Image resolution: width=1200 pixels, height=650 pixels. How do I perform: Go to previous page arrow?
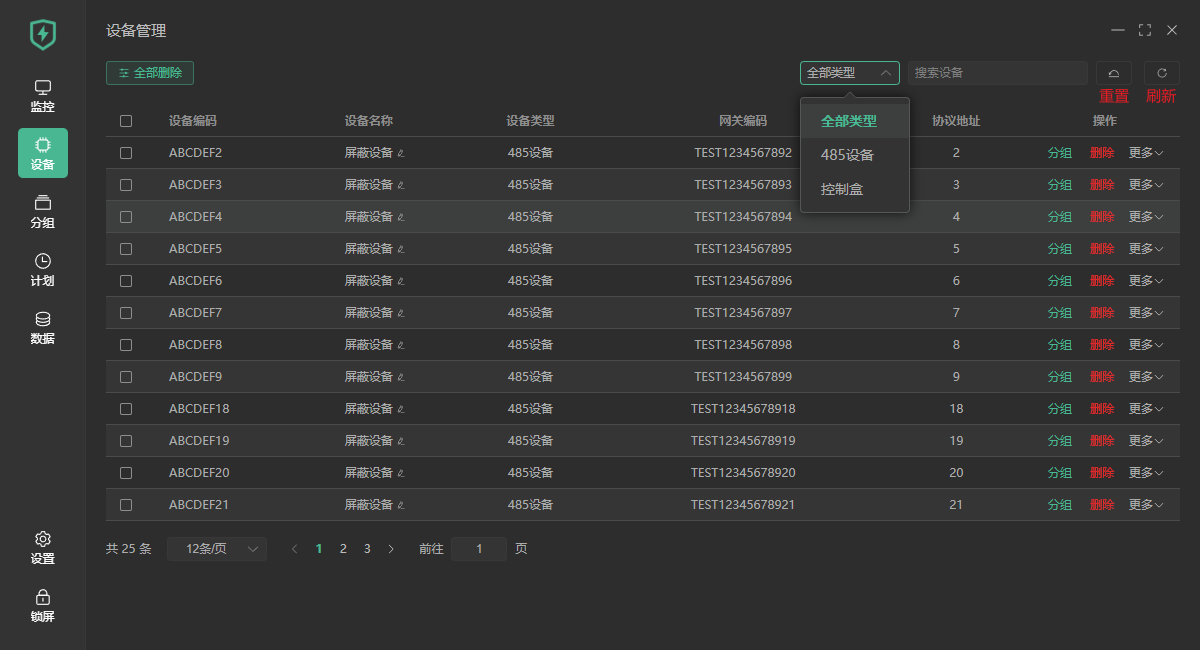point(295,549)
